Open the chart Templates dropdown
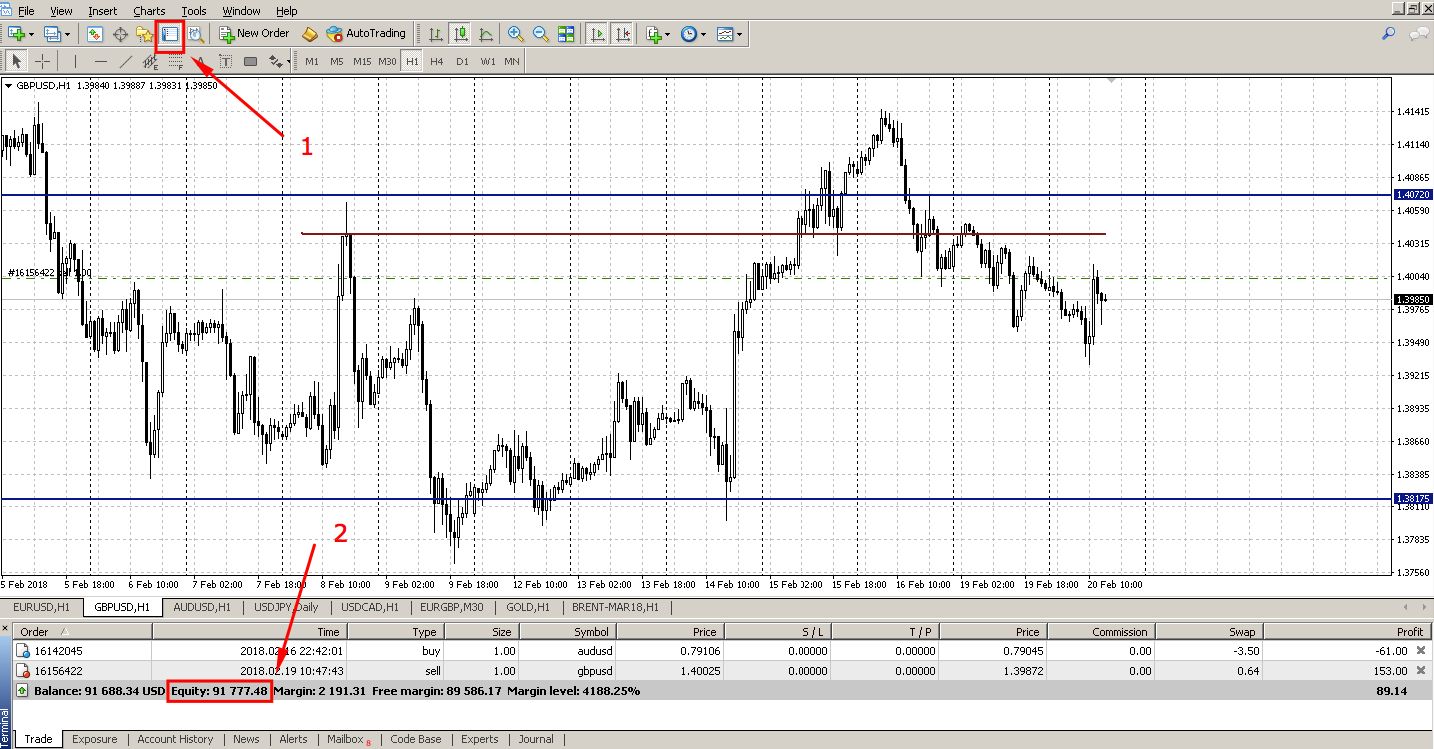 (x=727, y=33)
